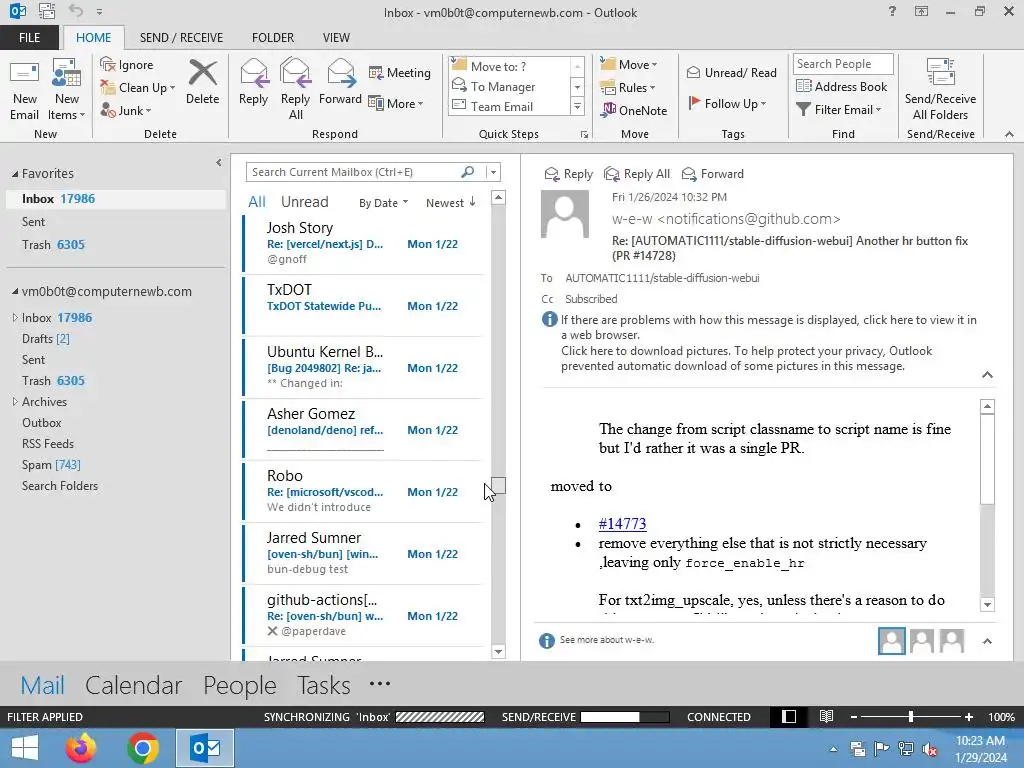Open the Drafts folder
Viewport: 1024px width, 768px height.
(46, 338)
